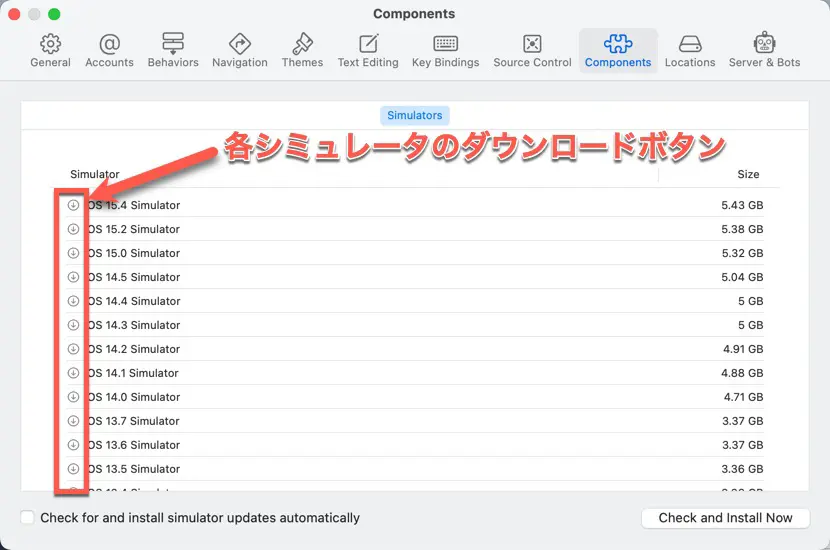Click the 4.91 GB size value
The width and height of the screenshot is (830, 550).
pyautogui.click(x=743, y=349)
